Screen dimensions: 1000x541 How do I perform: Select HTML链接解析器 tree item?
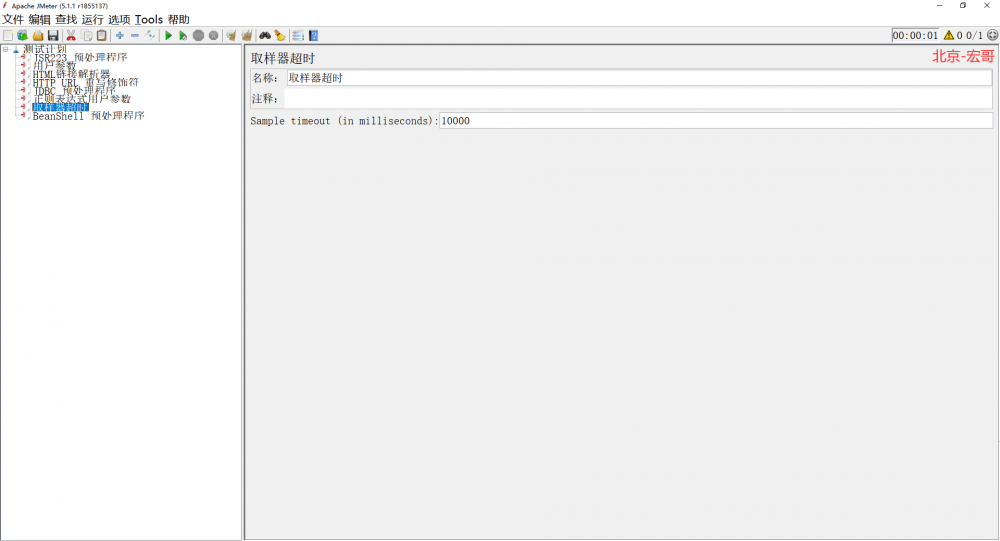pos(71,74)
